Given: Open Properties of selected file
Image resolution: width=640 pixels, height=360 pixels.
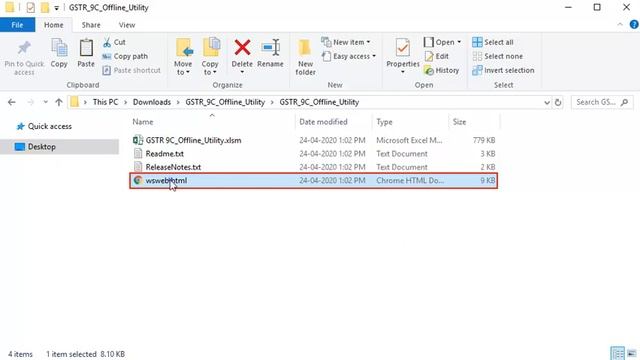Looking at the screenshot, I should point(402,52).
